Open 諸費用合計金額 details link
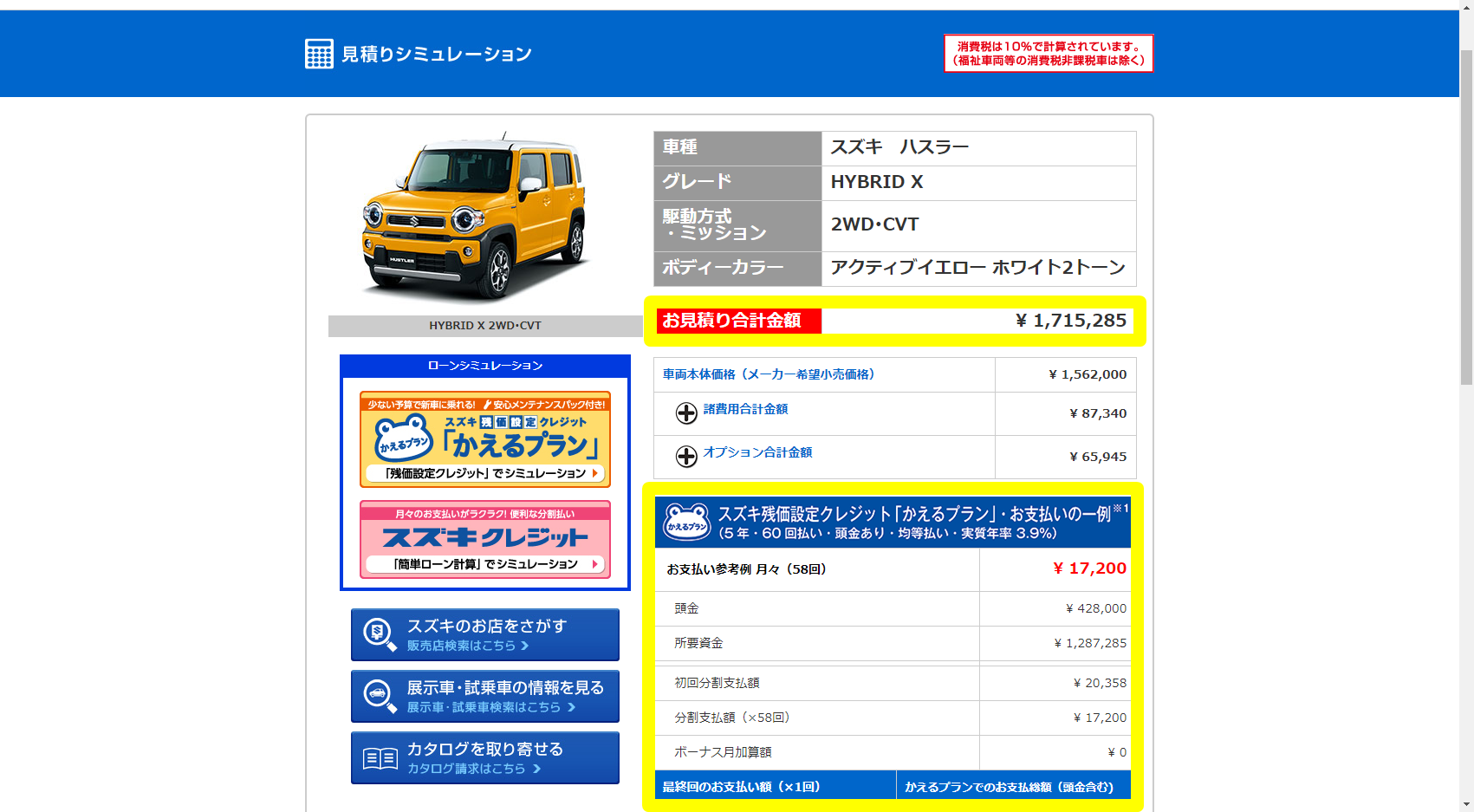This screenshot has height=812, width=1474. 745,409
